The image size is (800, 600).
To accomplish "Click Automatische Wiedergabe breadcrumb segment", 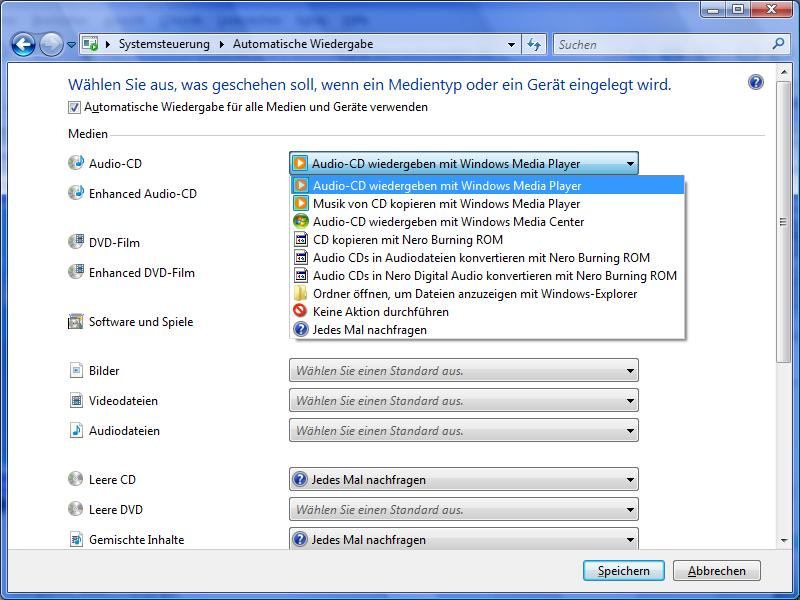I will (x=303, y=44).
